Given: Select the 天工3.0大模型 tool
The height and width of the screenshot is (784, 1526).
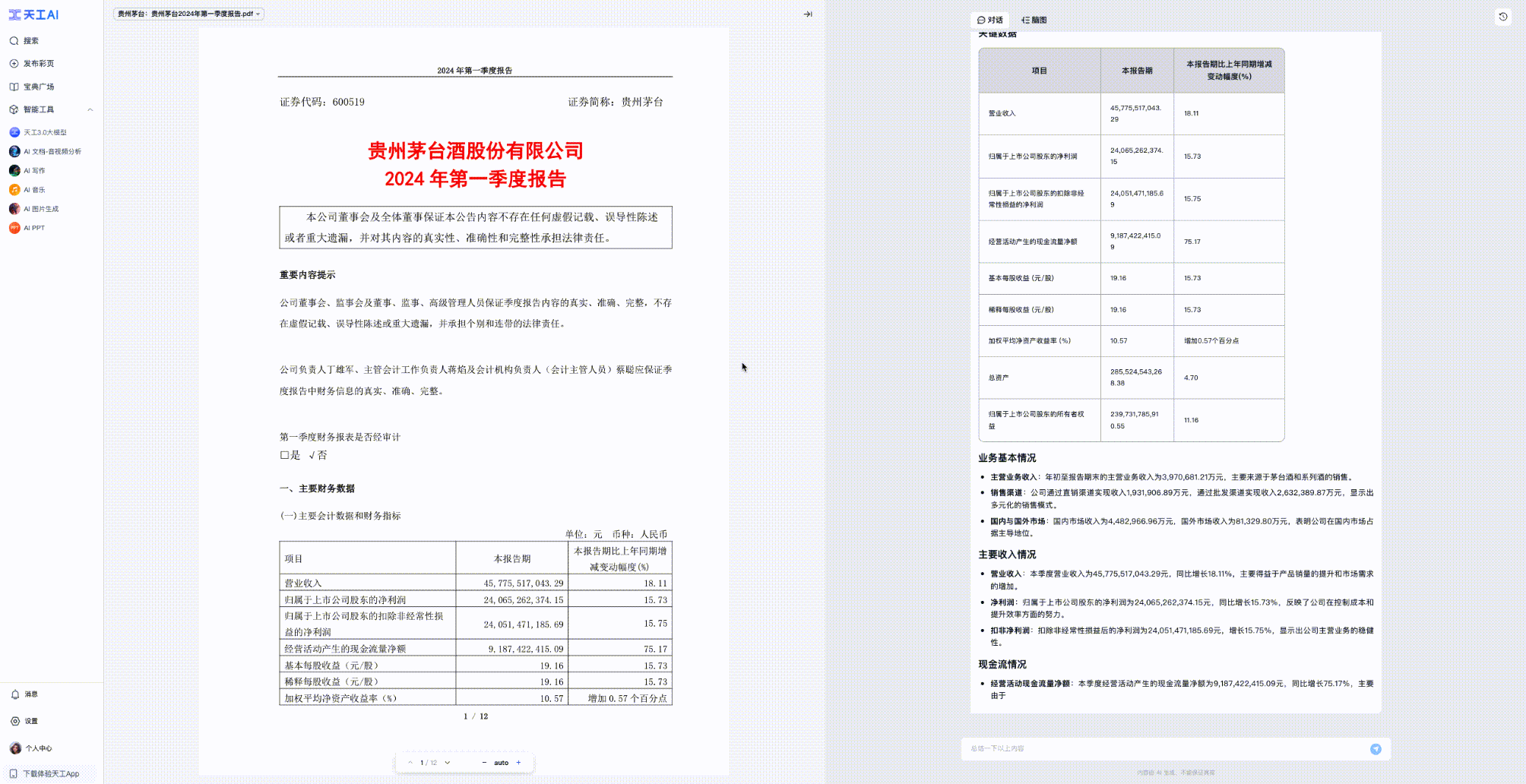Looking at the screenshot, I should tap(46, 131).
